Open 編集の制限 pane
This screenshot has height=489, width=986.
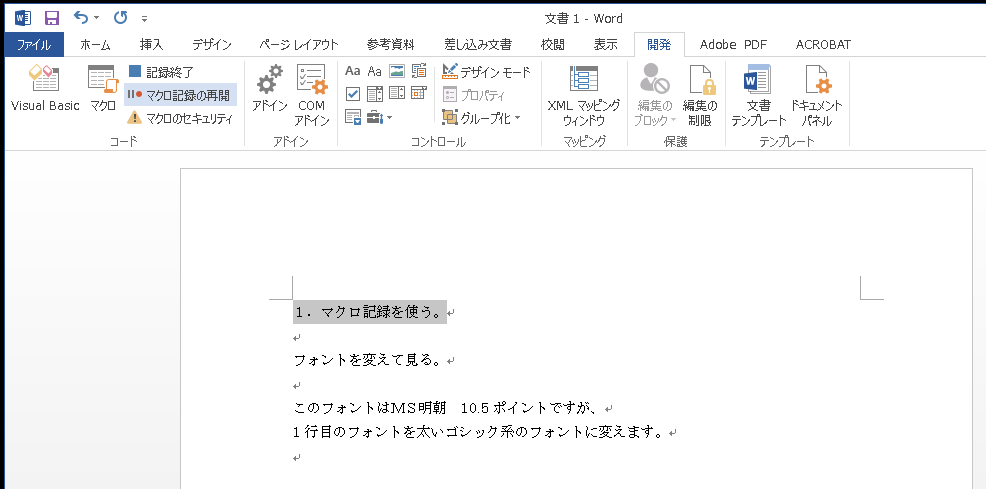(x=700, y=96)
